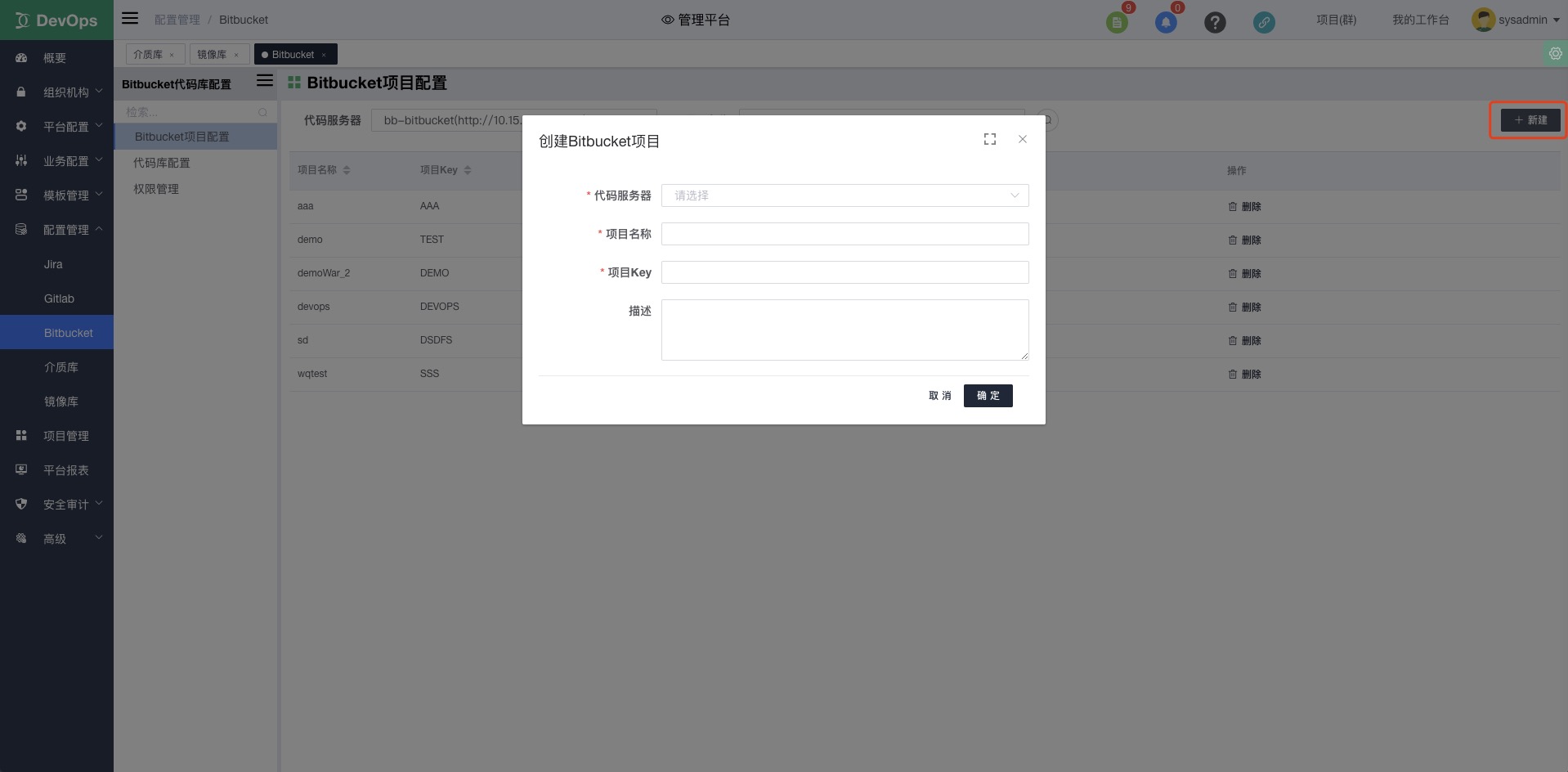Image resolution: width=1568 pixels, height=772 pixels.
Task: Select Gitlab in sidebar
Action: click(x=56, y=298)
